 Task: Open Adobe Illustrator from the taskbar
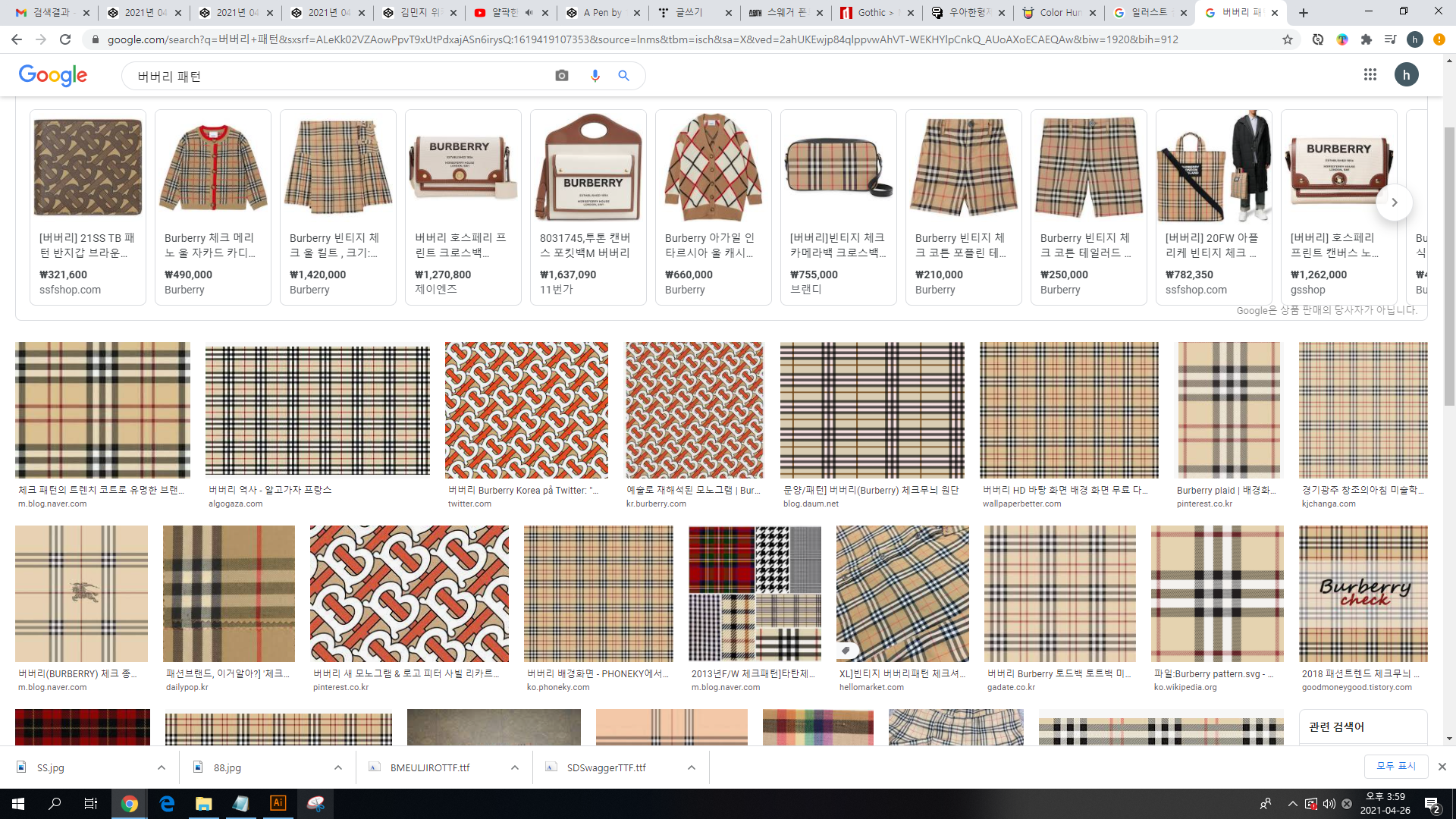click(278, 803)
